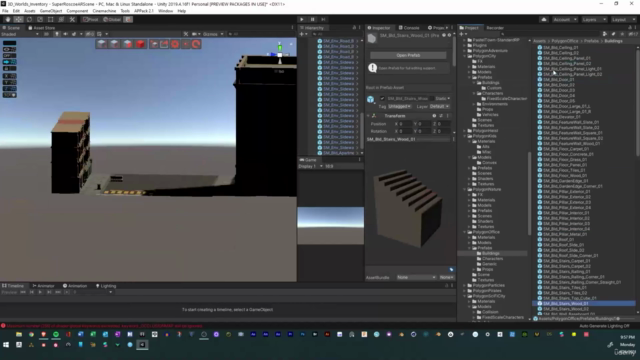This screenshot has width=640, height=360.
Task: Click the Play button
Action: (x=302, y=19)
